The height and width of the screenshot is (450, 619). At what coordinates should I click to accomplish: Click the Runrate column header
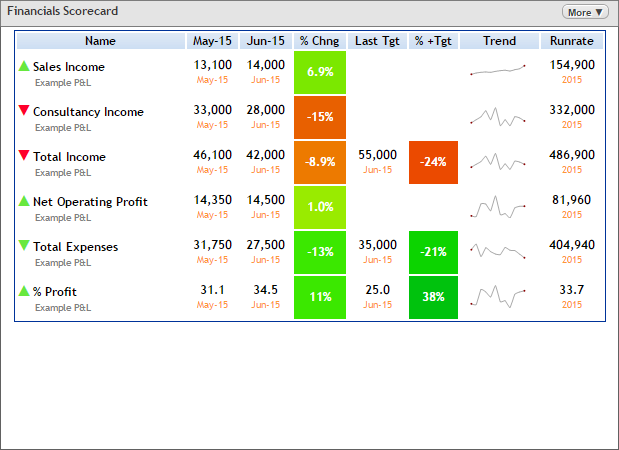tap(572, 41)
